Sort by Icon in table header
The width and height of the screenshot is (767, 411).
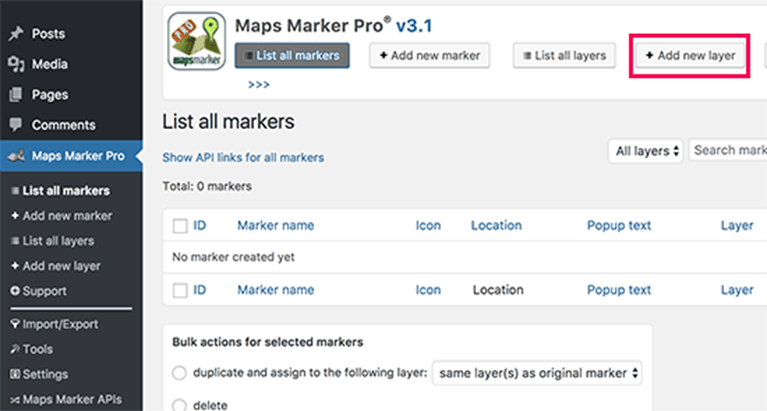(x=428, y=226)
